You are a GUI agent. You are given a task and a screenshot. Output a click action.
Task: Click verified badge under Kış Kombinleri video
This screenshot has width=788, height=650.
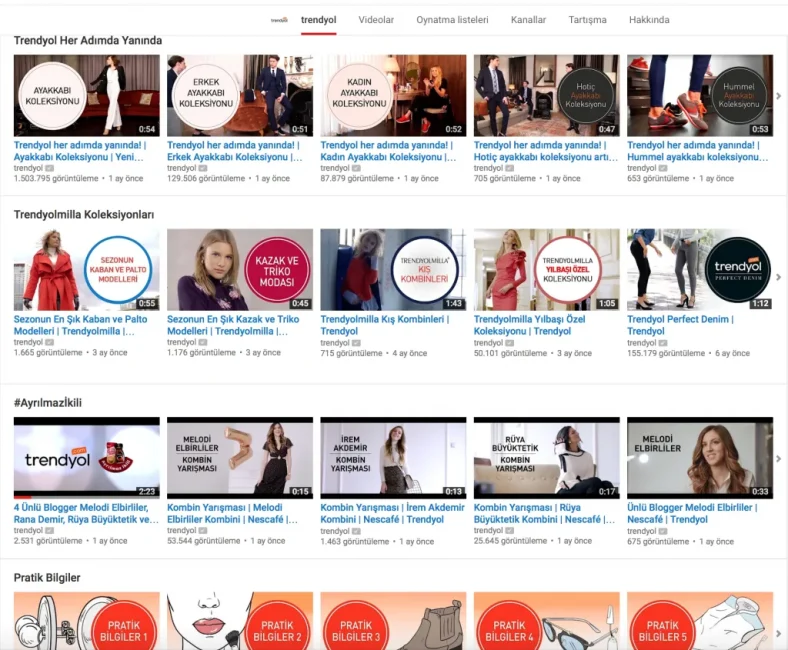356,343
